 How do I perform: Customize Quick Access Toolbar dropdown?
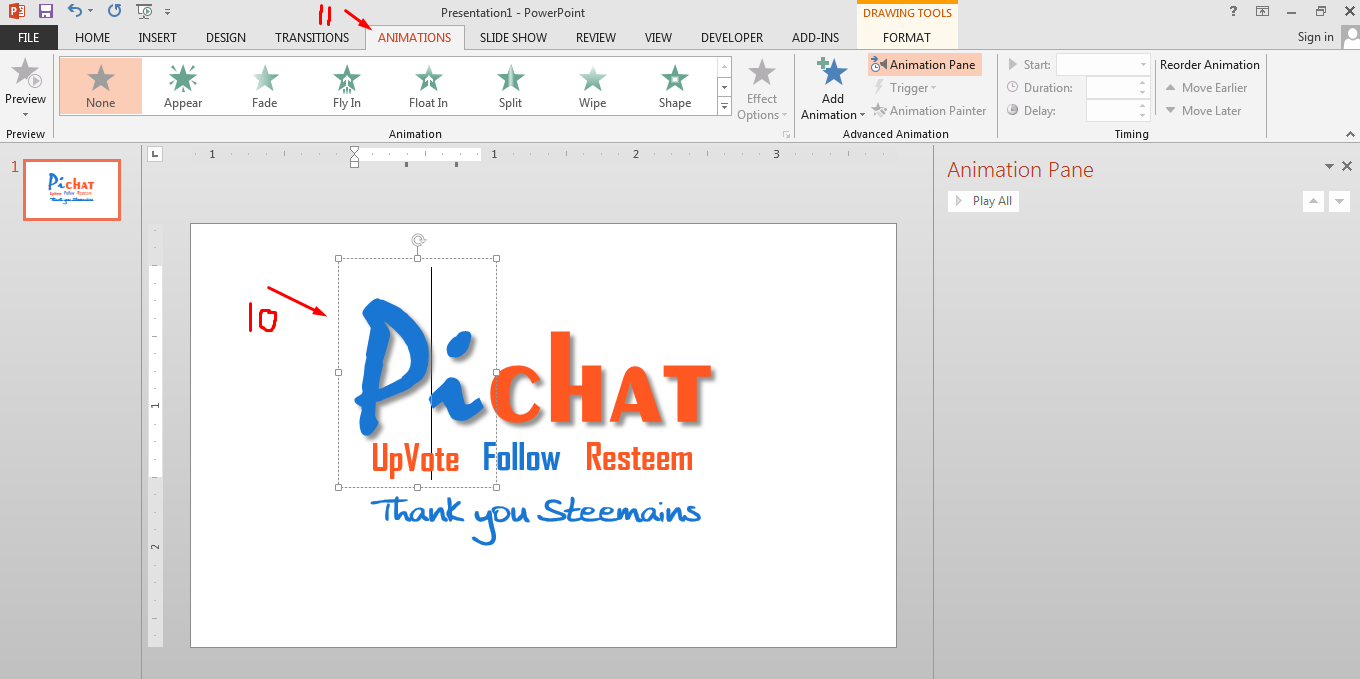167,12
